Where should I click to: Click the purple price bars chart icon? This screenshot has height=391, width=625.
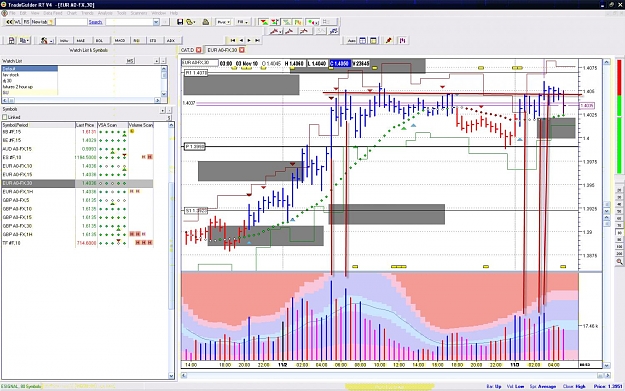click(x=403, y=40)
